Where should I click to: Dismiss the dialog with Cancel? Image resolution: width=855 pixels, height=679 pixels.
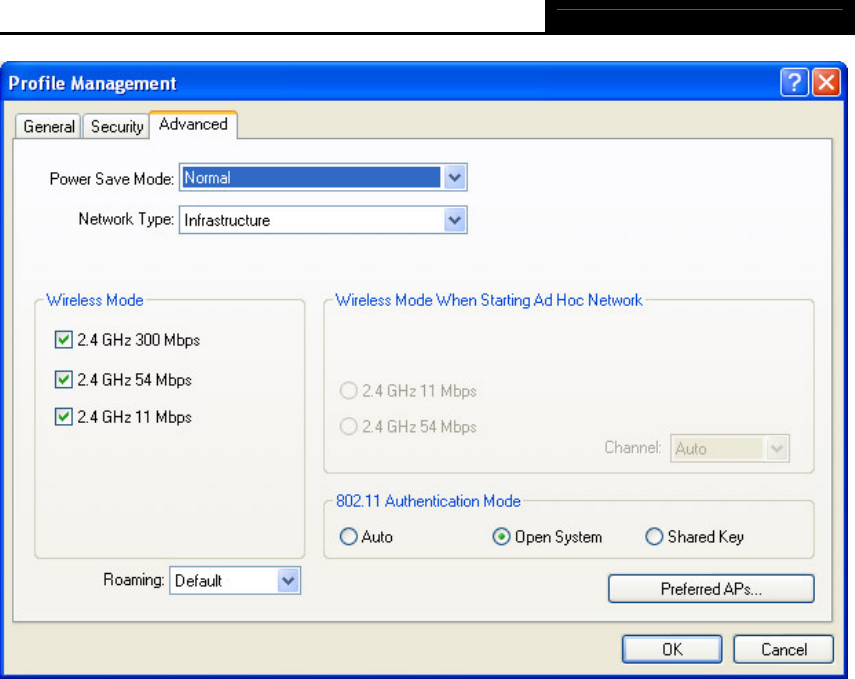[784, 649]
